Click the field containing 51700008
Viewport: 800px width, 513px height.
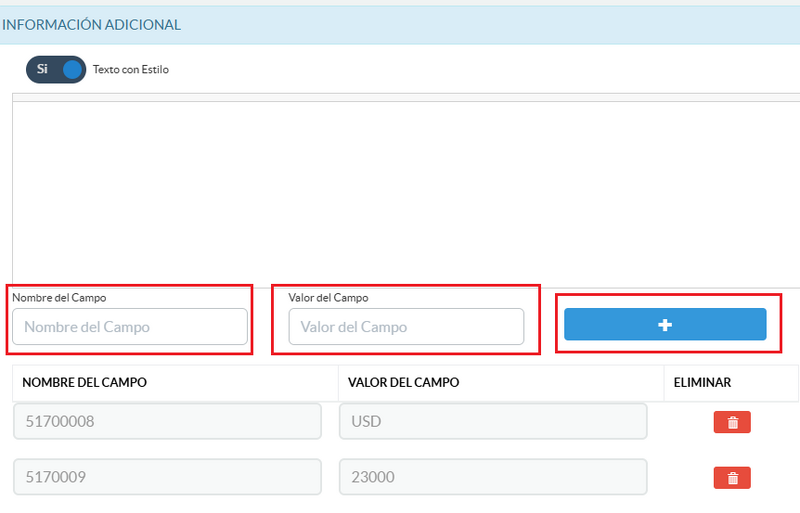[x=167, y=422]
